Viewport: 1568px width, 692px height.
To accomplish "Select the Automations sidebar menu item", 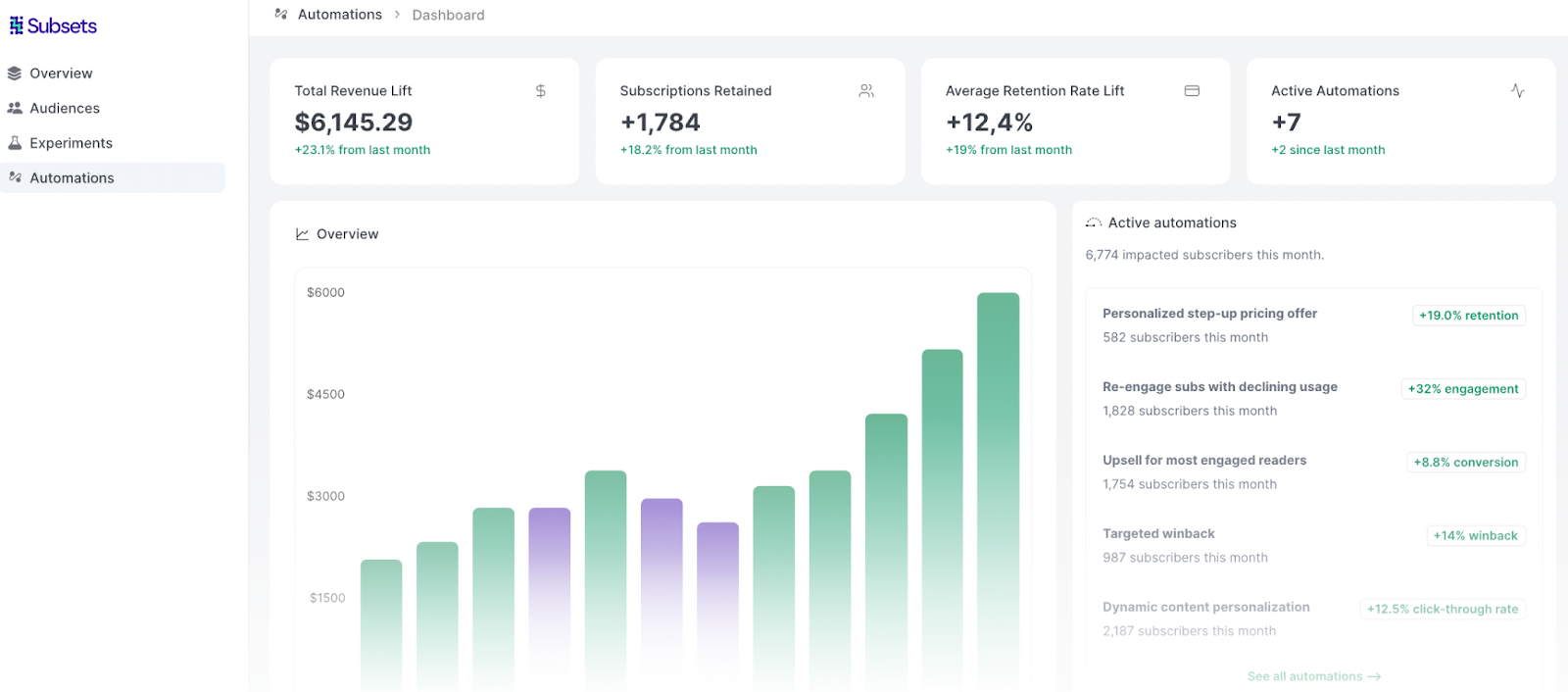I will point(113,177).
